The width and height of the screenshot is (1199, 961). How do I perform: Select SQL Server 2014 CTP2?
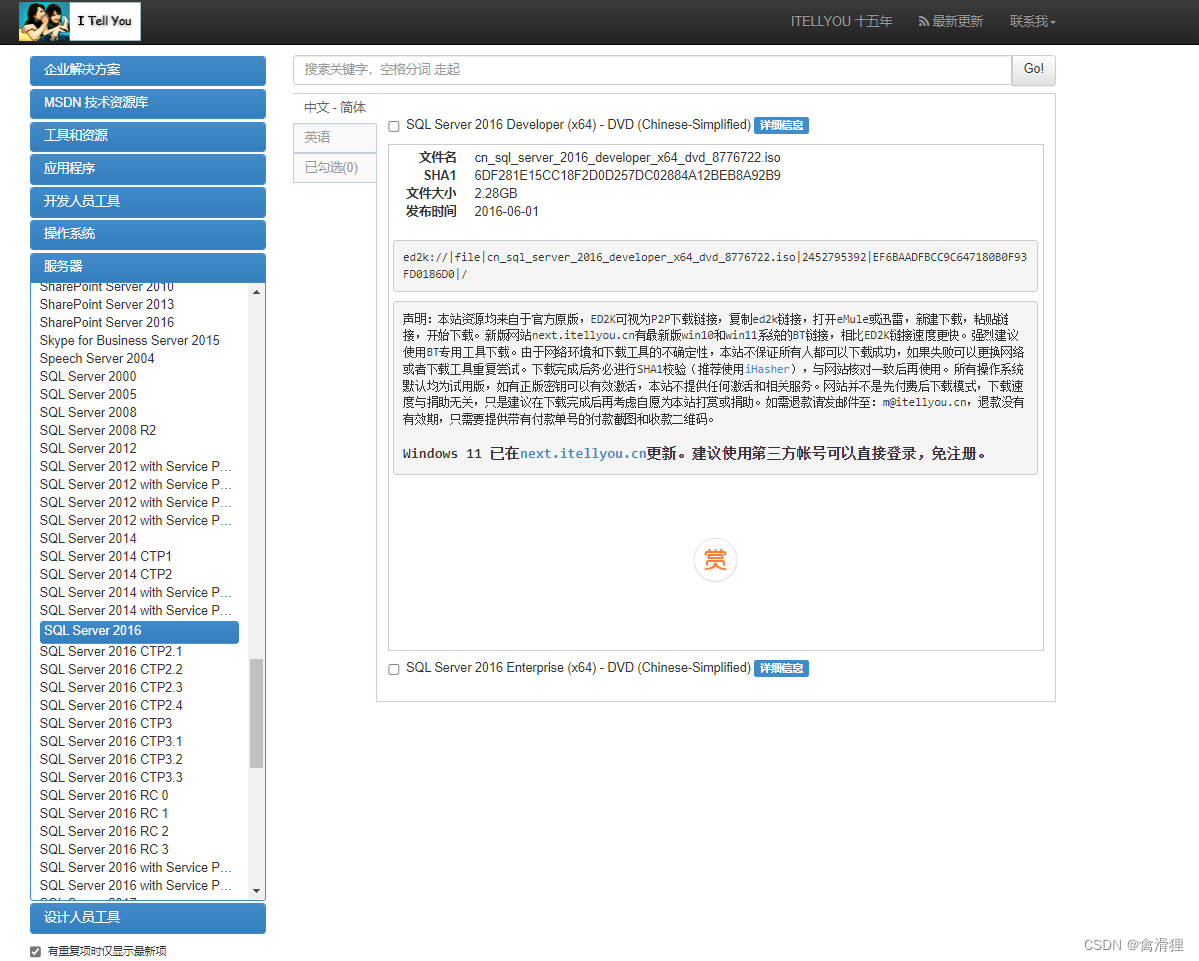click(106, 575)
